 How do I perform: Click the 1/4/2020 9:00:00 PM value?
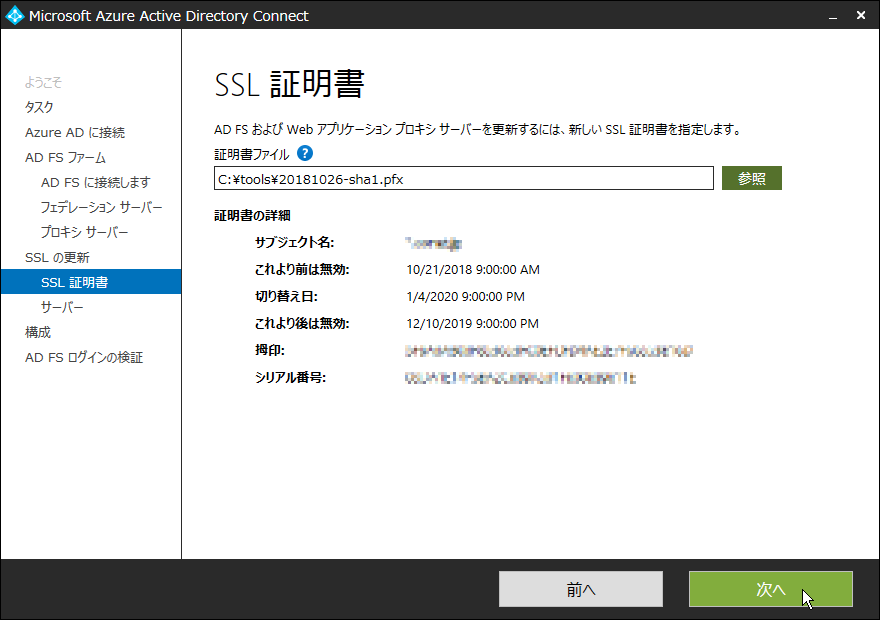click(x=465, y=297)
